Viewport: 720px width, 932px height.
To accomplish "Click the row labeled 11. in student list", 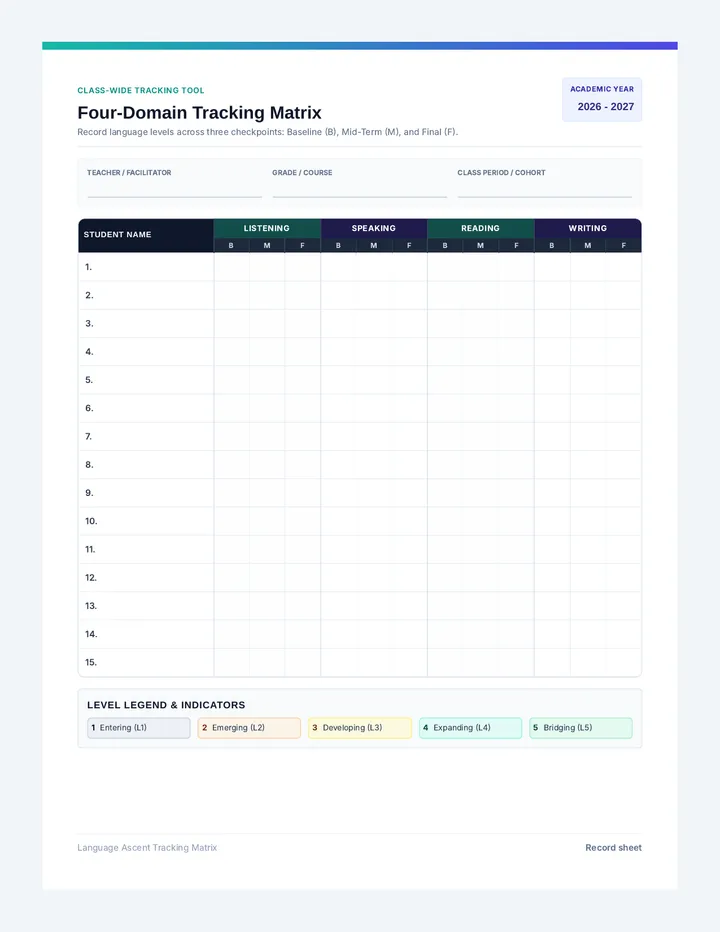I will coord(360,549).
